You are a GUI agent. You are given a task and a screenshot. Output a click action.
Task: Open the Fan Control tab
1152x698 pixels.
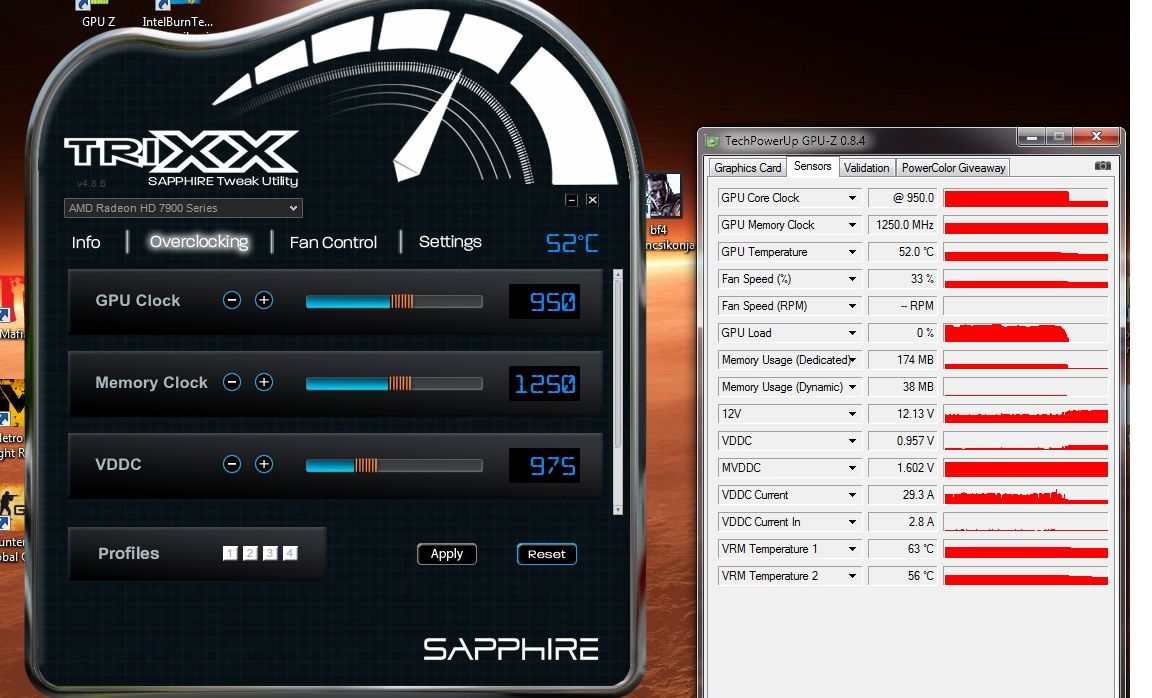(x=333, y=242)
